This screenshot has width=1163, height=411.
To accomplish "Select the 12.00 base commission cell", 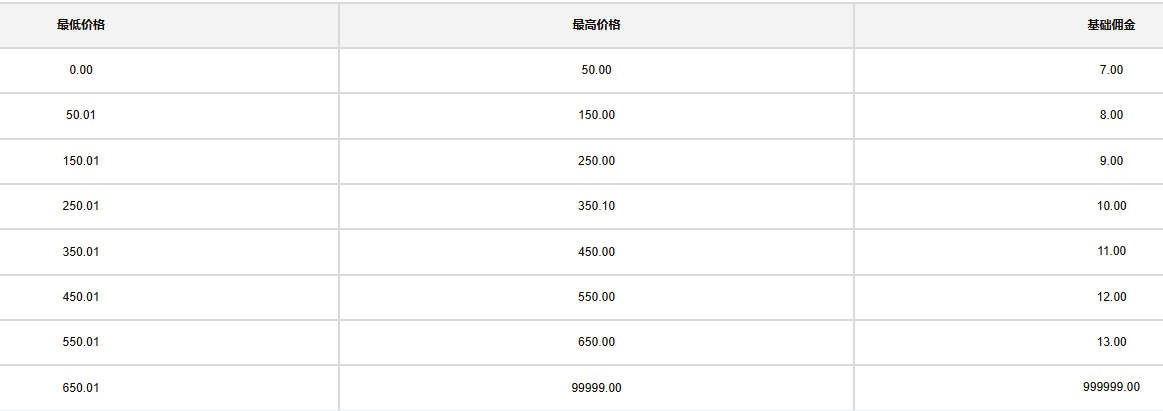I will (1111, 297).
